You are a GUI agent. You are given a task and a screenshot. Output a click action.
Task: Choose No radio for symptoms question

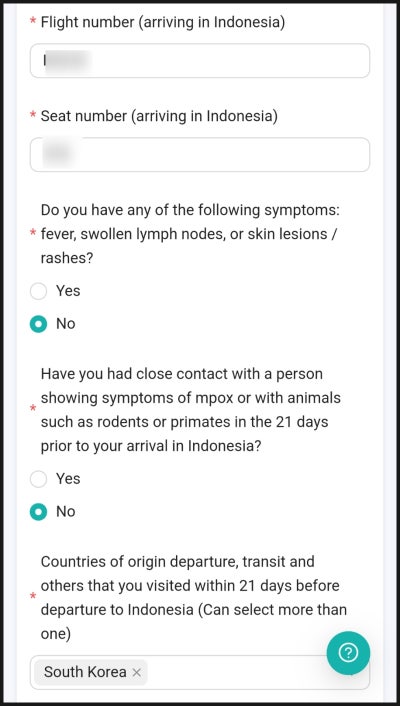(x=38, y=324)
